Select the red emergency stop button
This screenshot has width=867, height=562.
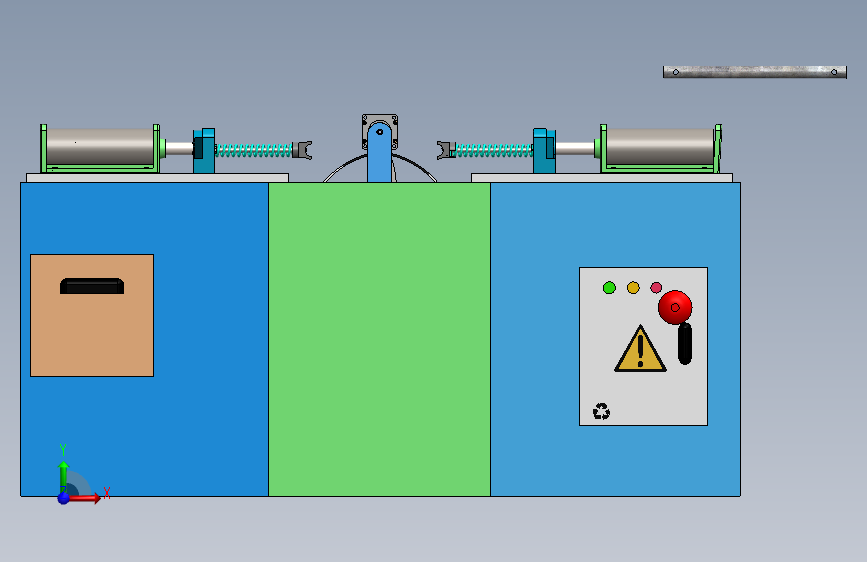point(675,307)
